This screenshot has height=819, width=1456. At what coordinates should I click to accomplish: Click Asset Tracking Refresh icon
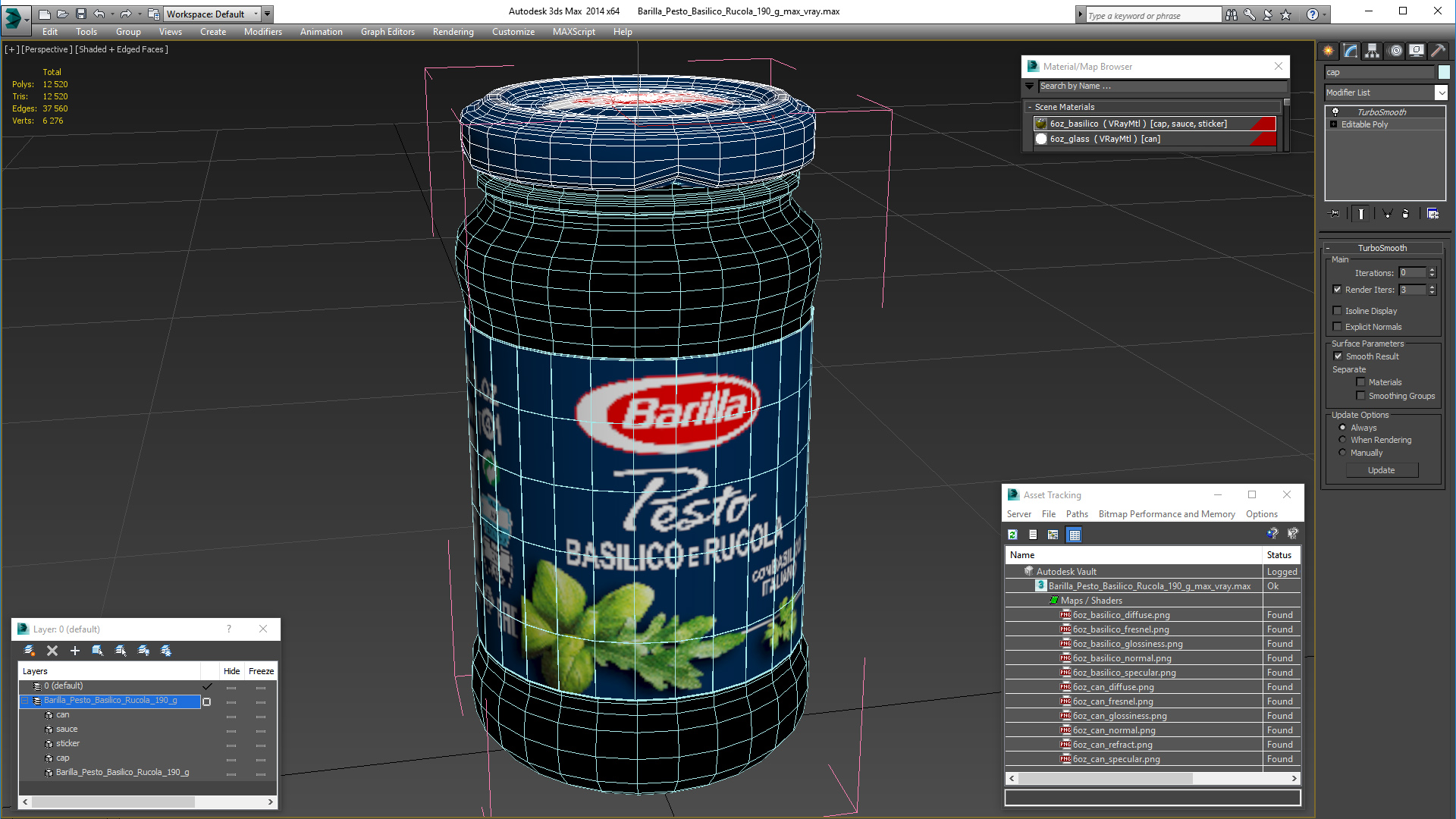point(1012,535)
